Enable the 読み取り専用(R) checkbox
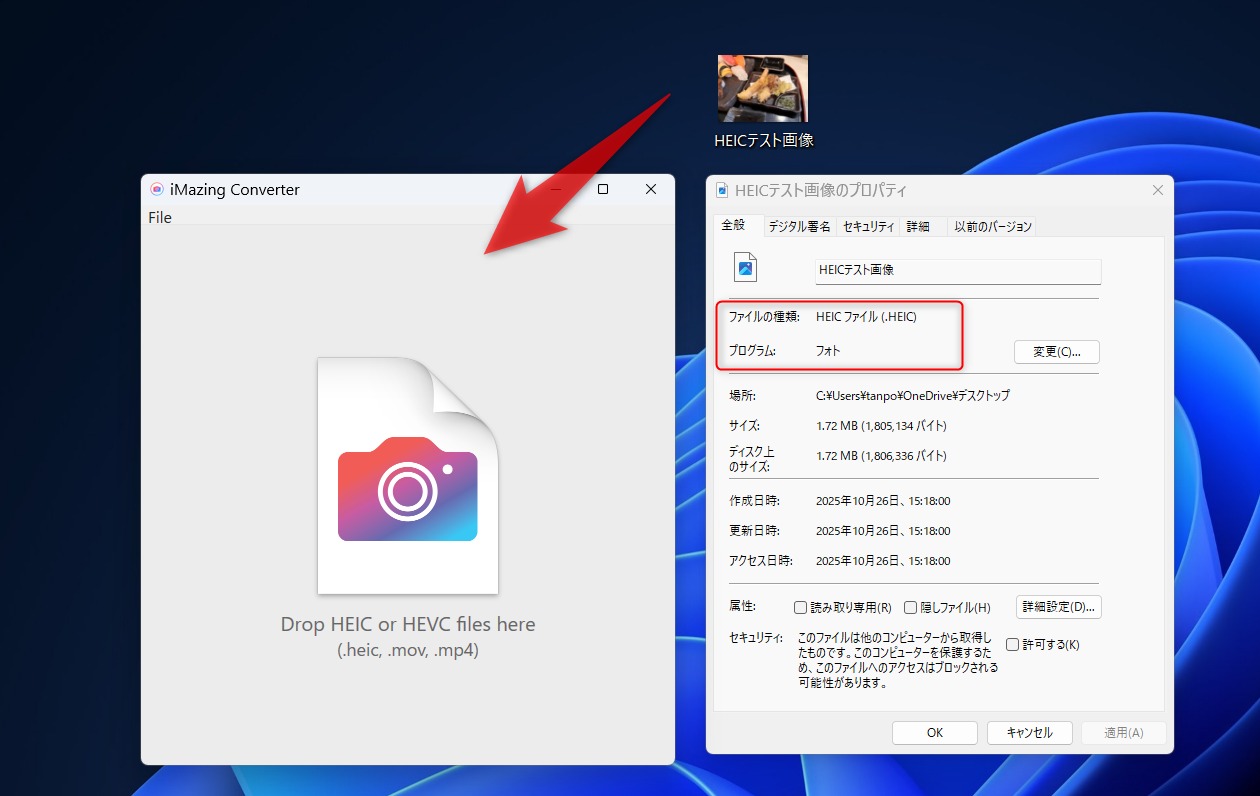 (801, 607)
